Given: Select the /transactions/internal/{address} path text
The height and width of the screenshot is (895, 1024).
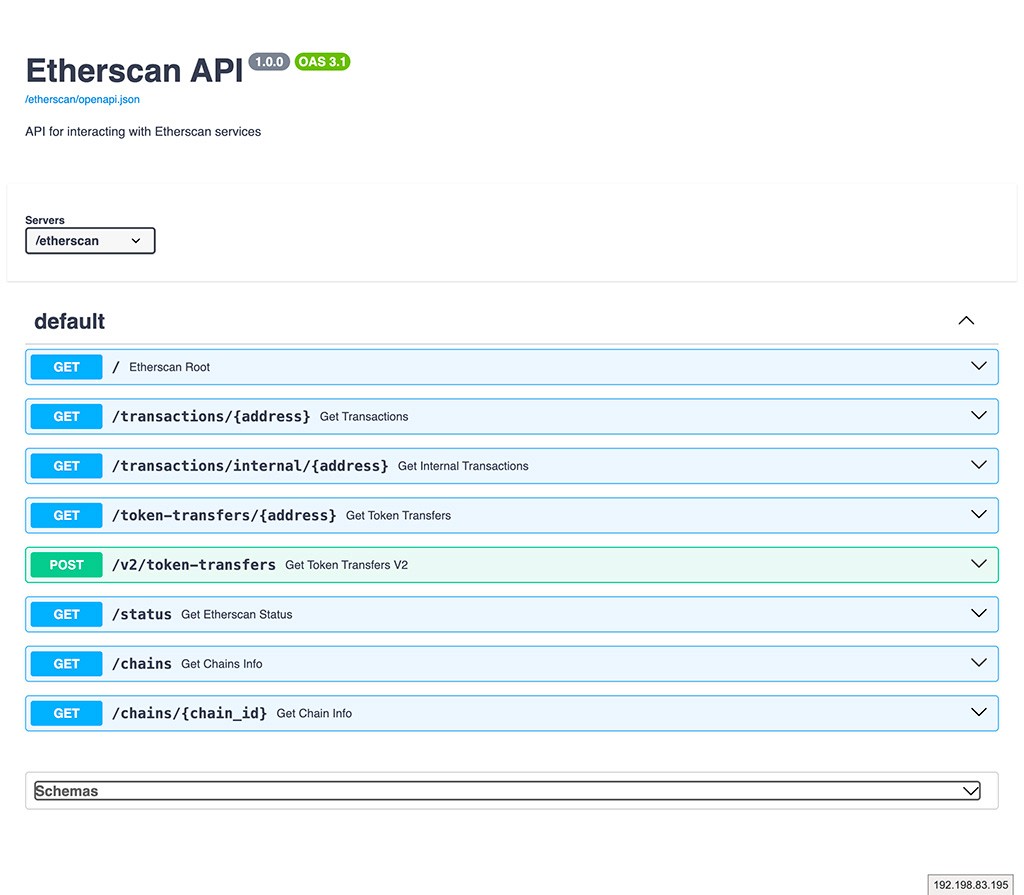Looking at the screenshot, I should (250, 466).
